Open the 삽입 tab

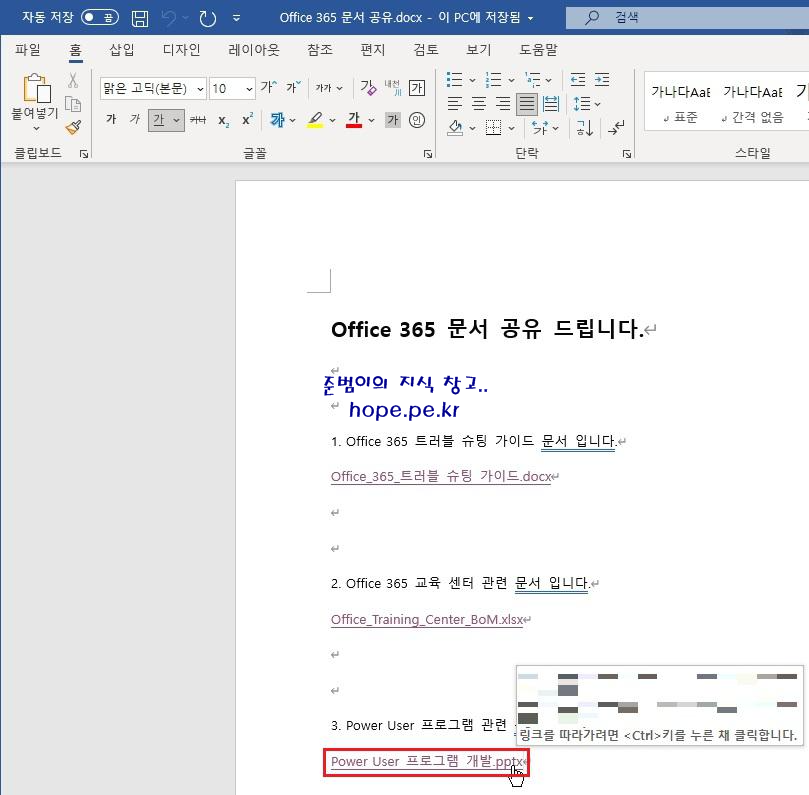pos(122,50)
